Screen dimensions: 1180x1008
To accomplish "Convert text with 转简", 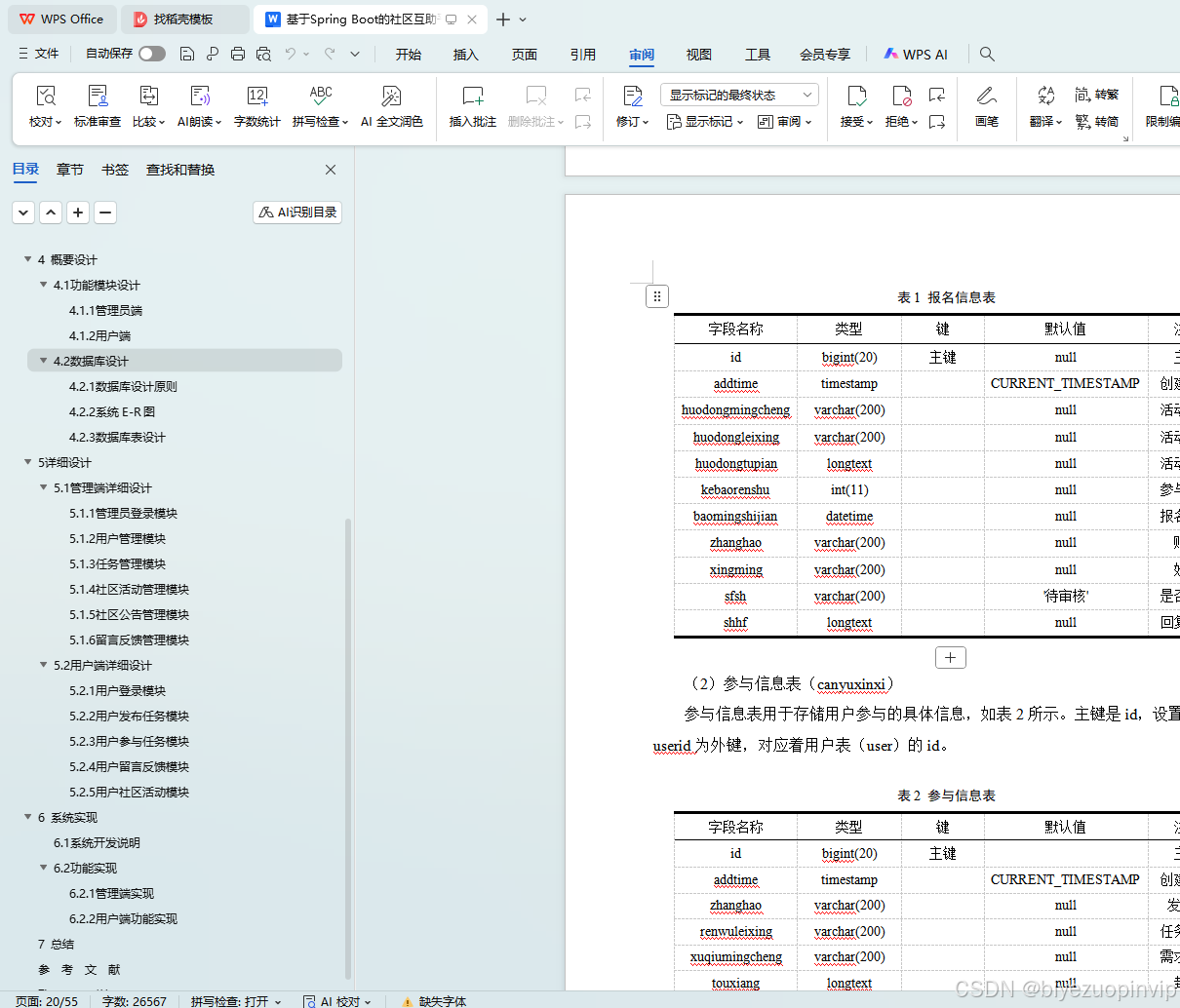I will (x=1097, y=122).
